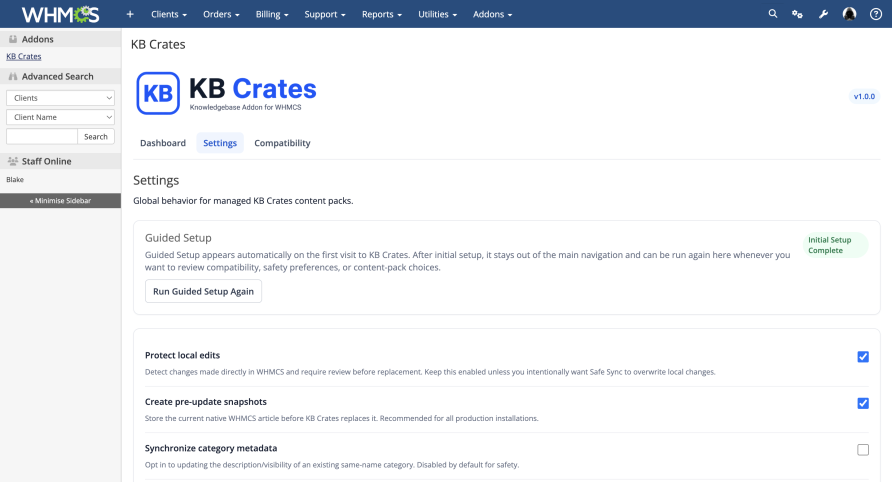Open the wrench system settings icon
Image resolution: width=892 pixels, height=482 pixels.
point(823,14)
